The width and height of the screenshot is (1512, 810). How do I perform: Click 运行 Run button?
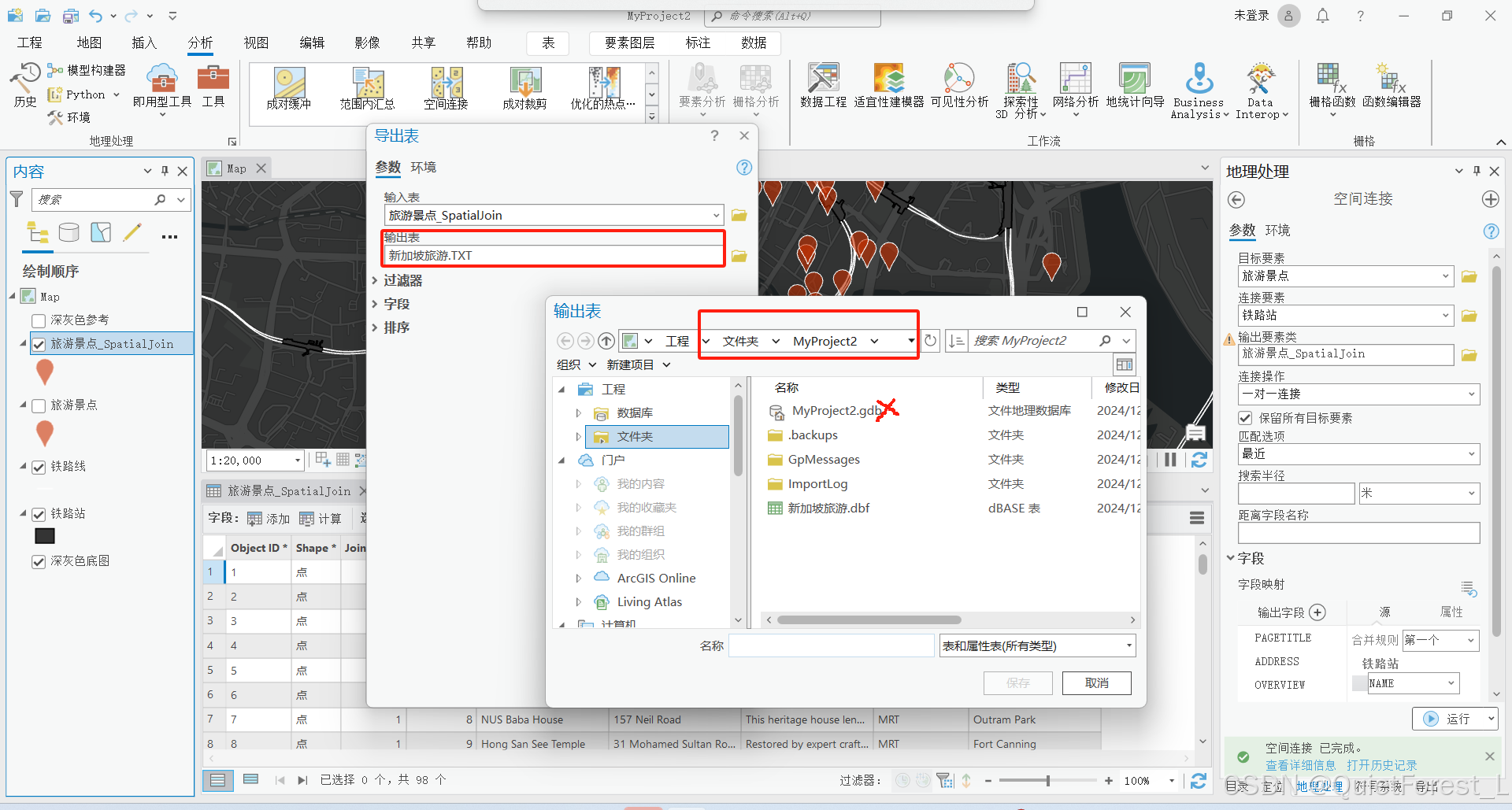pyautogui.click(x=1447, y=719)
